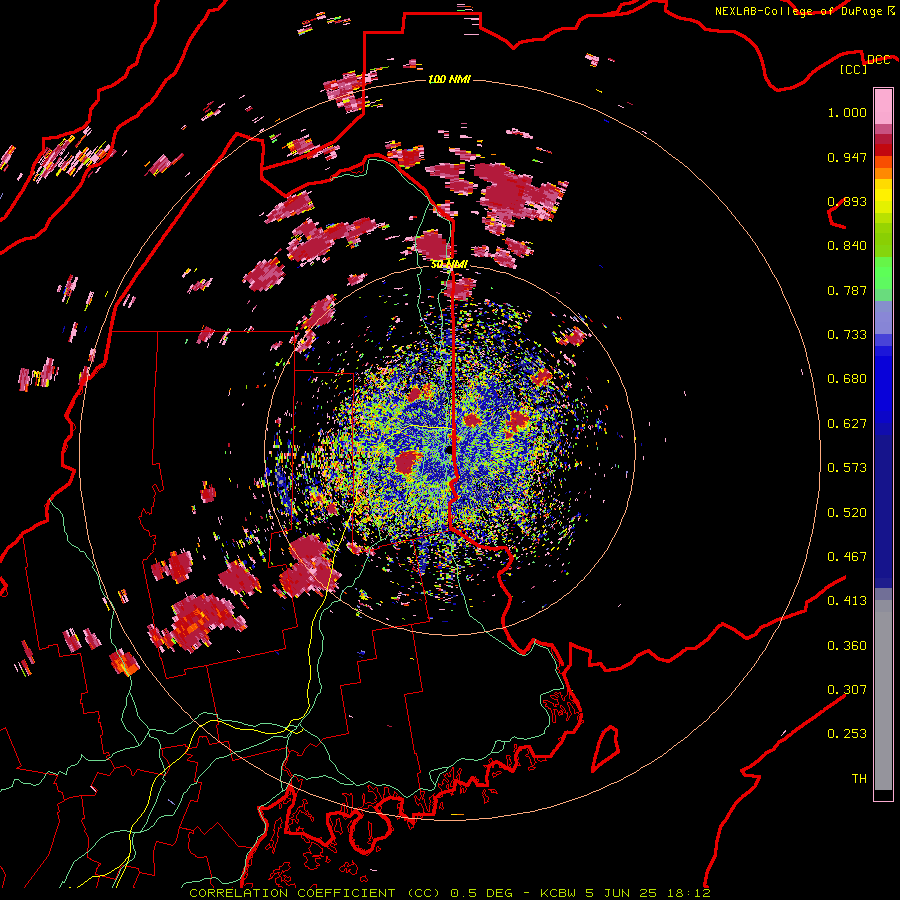Click the 0.413 scale value

pyautogui.click(x=847, y=601)
